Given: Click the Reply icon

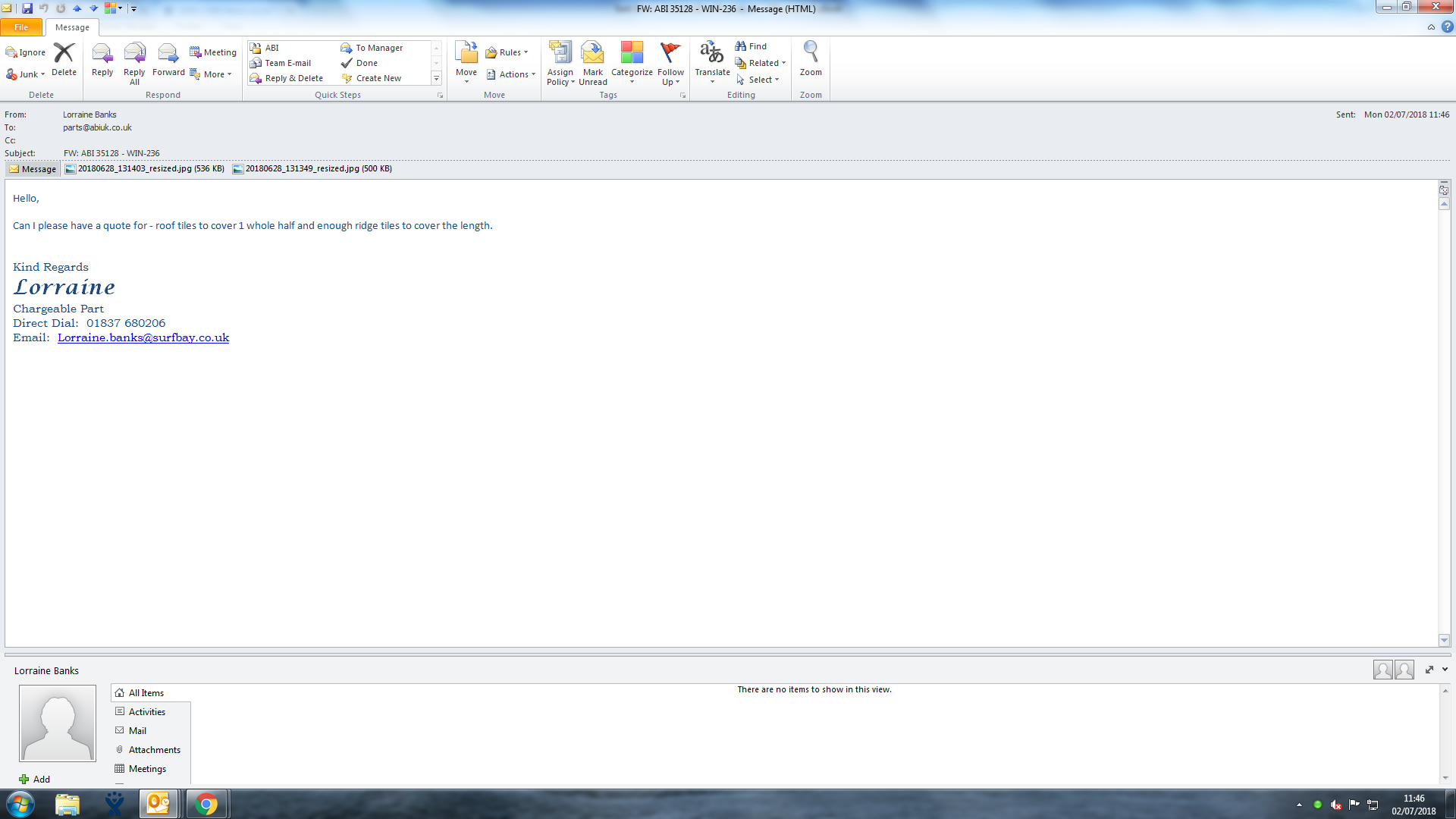Looking at the screenshot, I should (x=102, y=60).
